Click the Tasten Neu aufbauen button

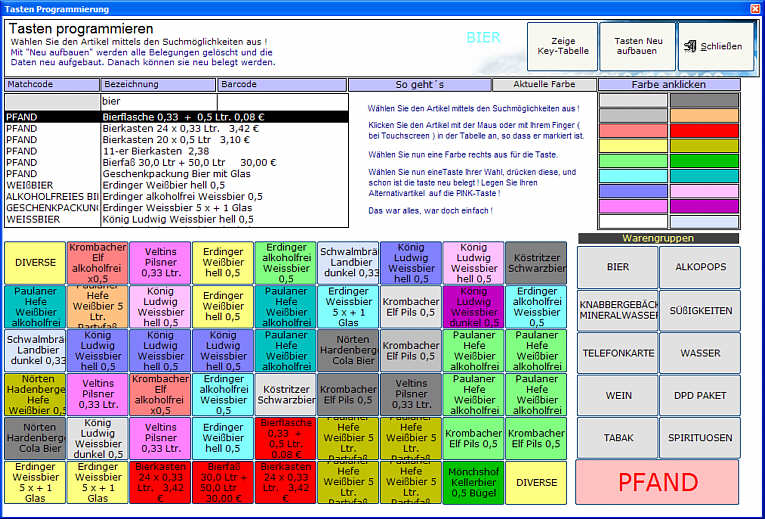point(638,46)
